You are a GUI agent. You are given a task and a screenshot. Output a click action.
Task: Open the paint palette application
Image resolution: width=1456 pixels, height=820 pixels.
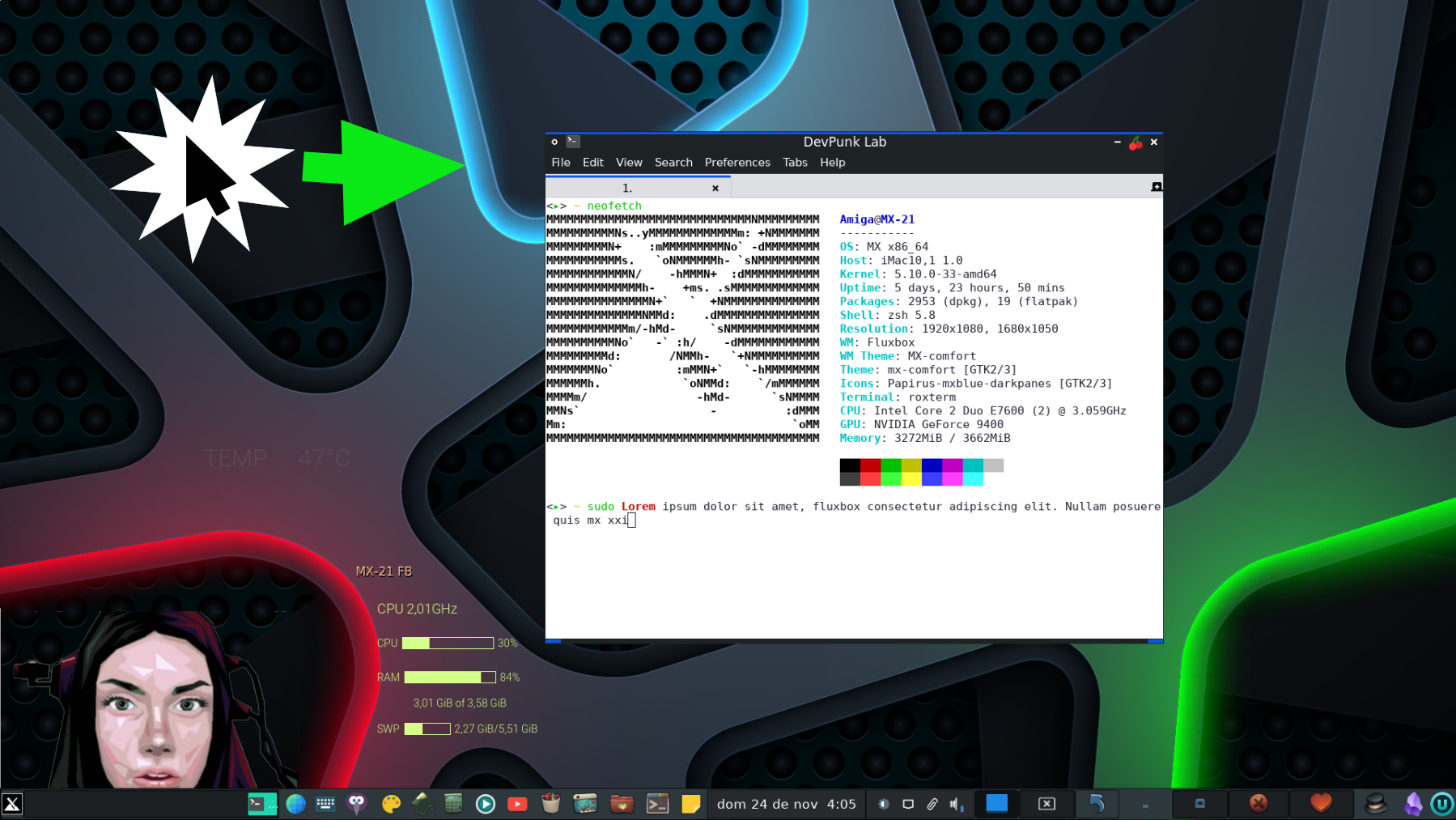pyautogui.click(x=391, y=804)
